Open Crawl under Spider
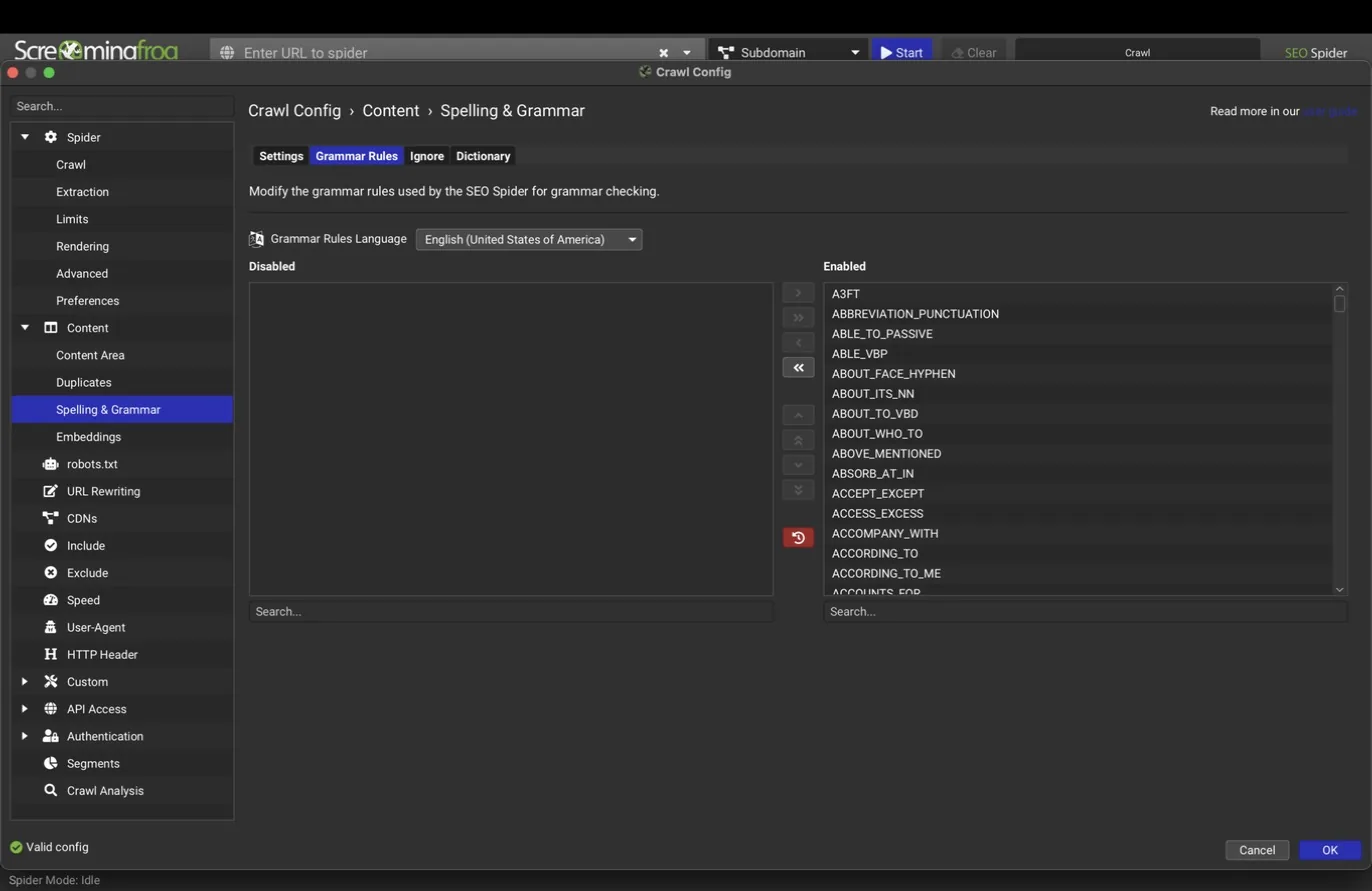 click(71, 165)
